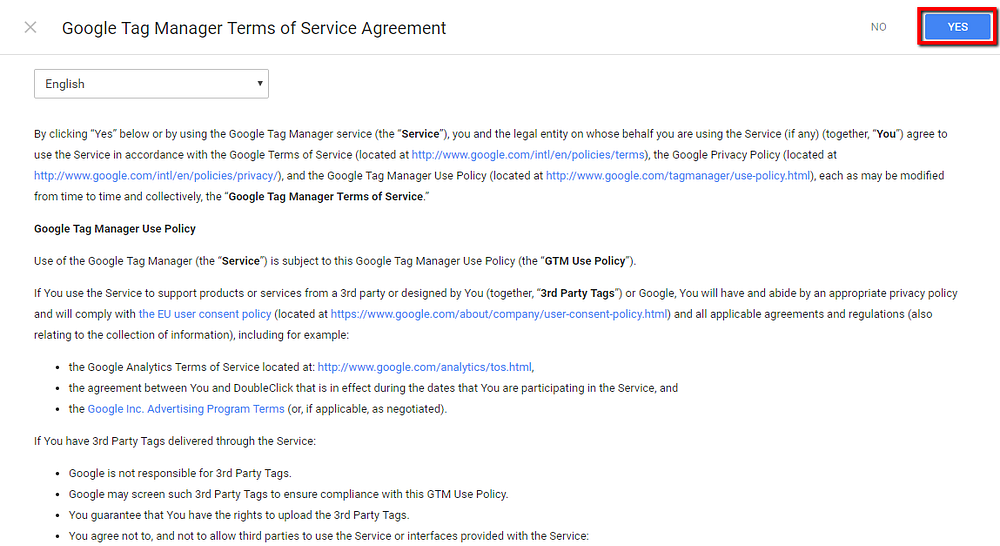The image size is (1000, 546).
Task: Open the English language dropdown
Action: 151,84
